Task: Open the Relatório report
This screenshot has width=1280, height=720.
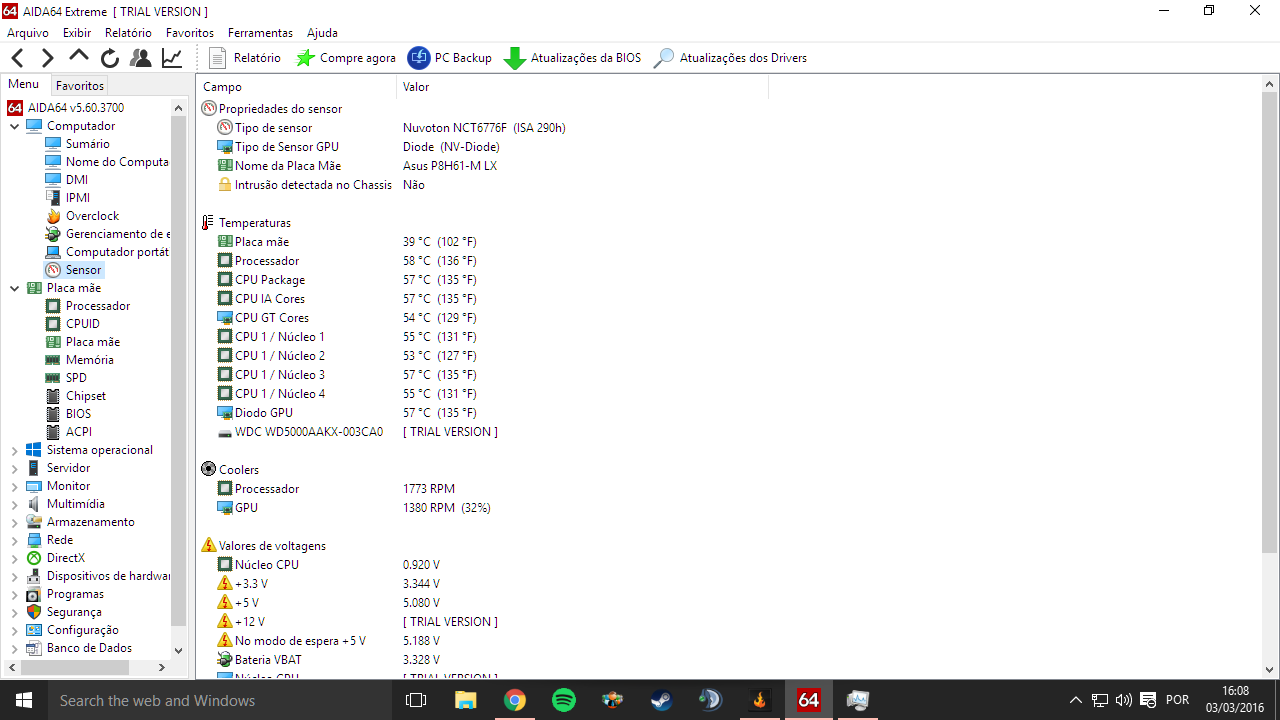Action: click(x=244, y=58)
